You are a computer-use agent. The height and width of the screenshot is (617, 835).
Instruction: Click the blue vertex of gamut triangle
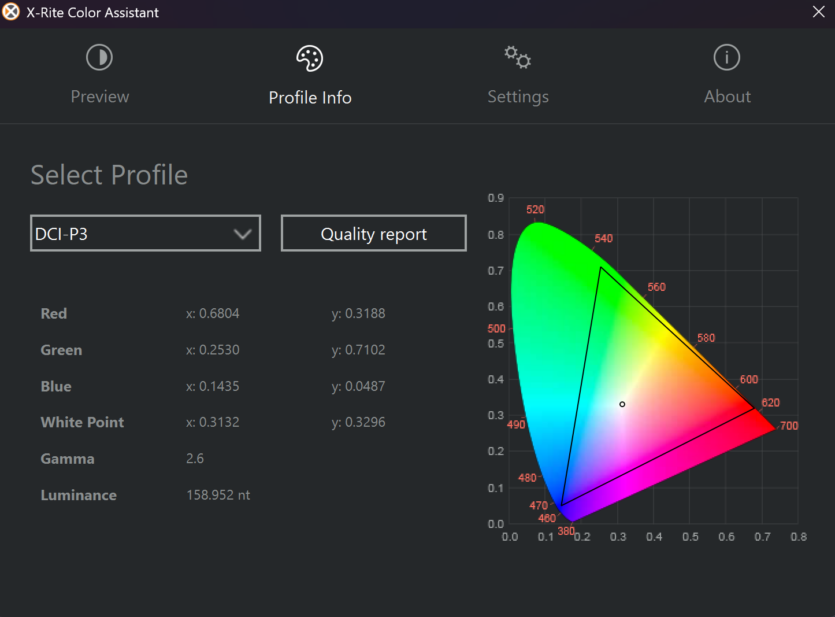[561, 505]
